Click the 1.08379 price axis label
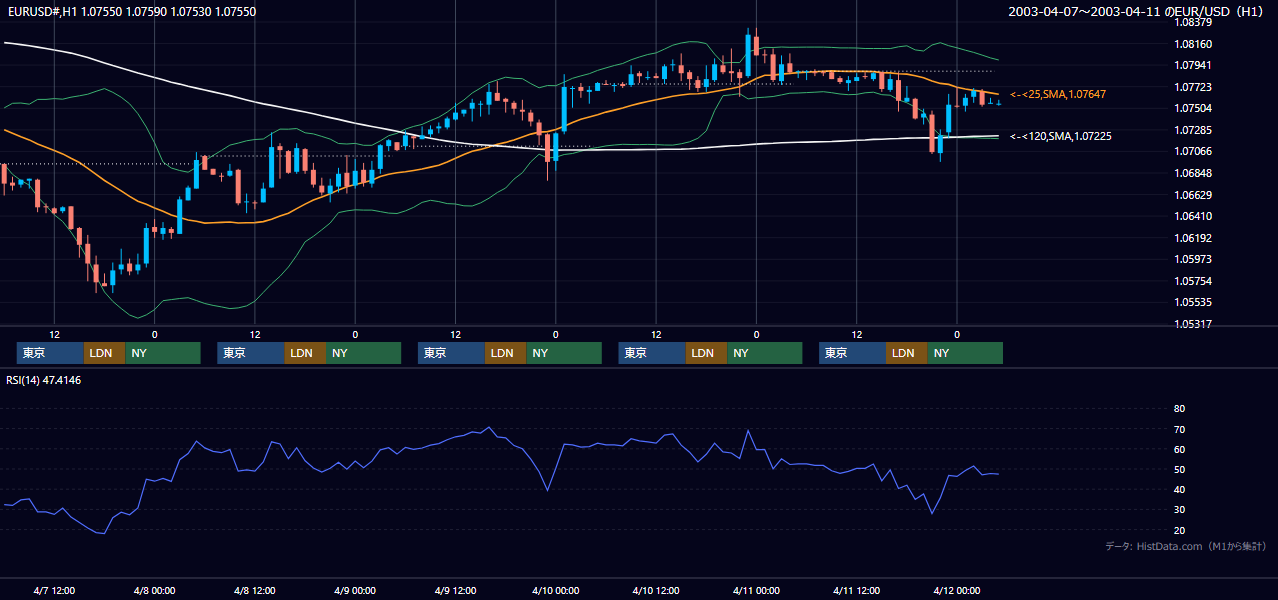Screen dimensions: 1278x600 (1193, 22)
